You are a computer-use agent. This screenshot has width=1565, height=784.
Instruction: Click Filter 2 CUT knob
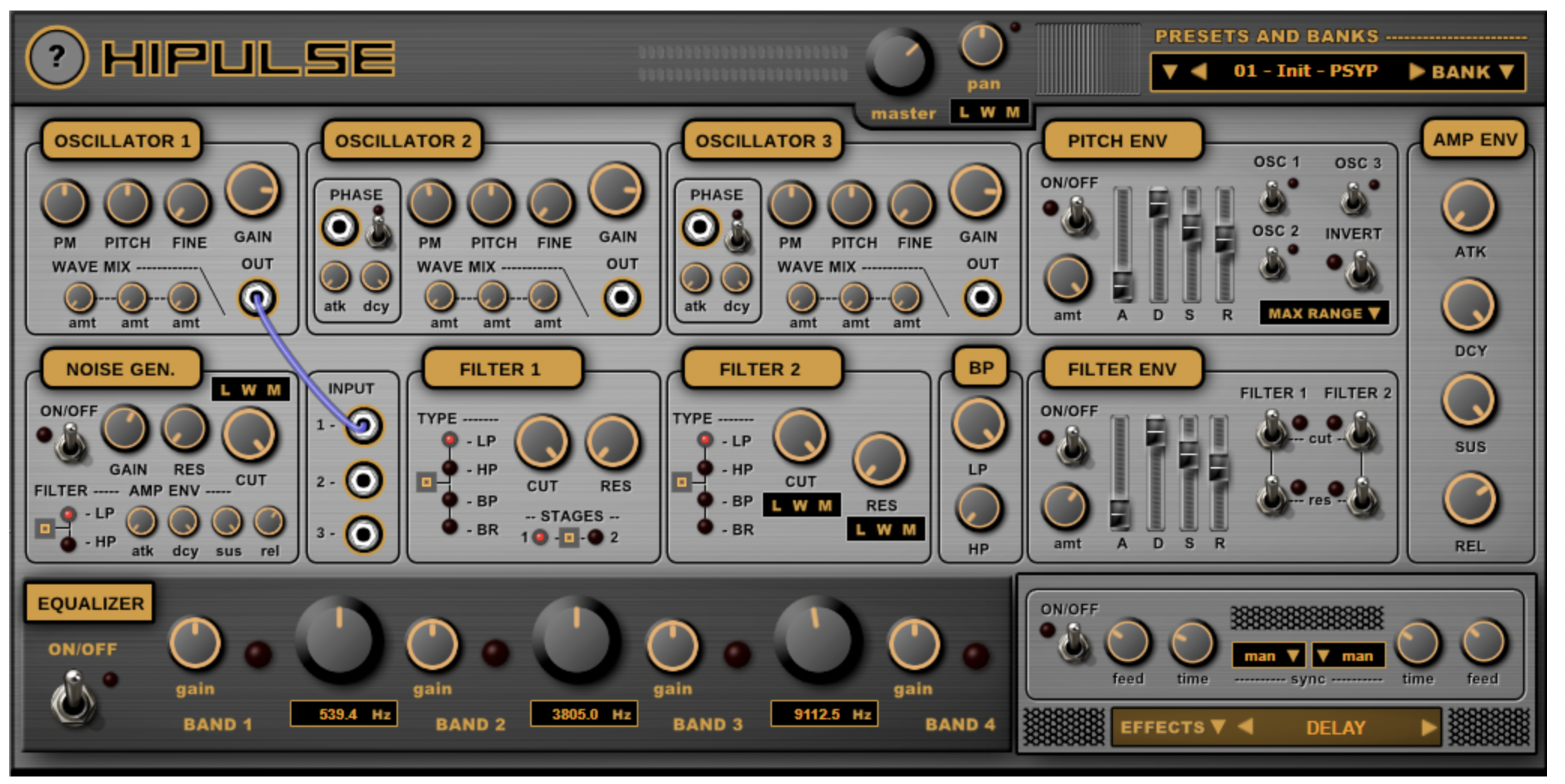[801, 437]
